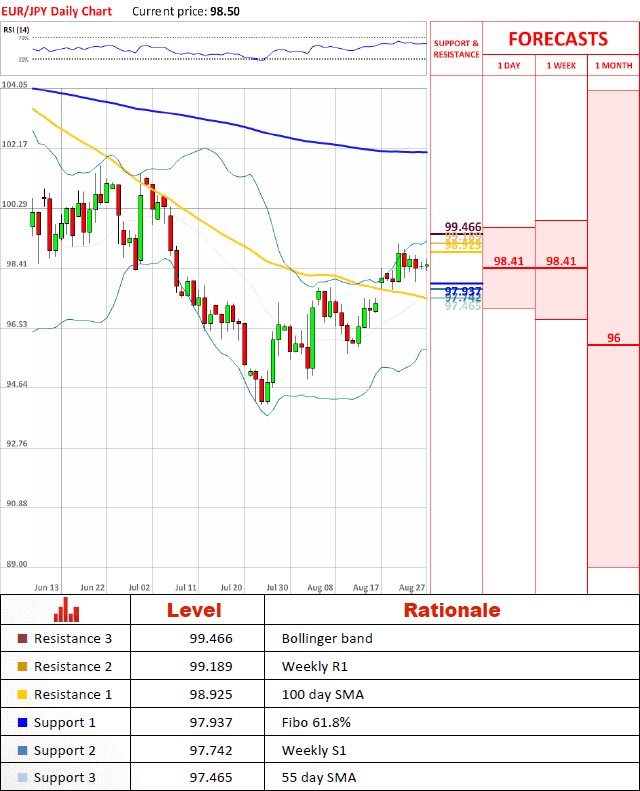Click the Current price 98.50 text

coord(189,10)
